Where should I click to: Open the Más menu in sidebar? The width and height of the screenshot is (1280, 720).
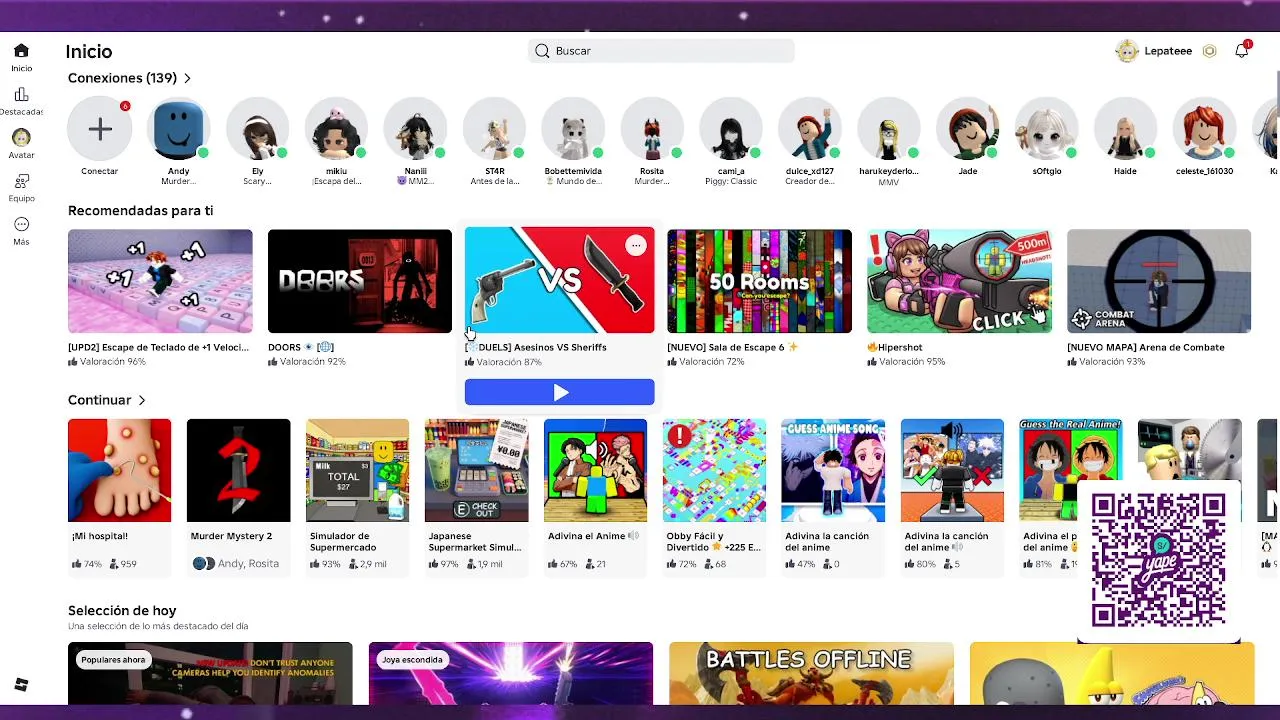(x=21, y=231)
